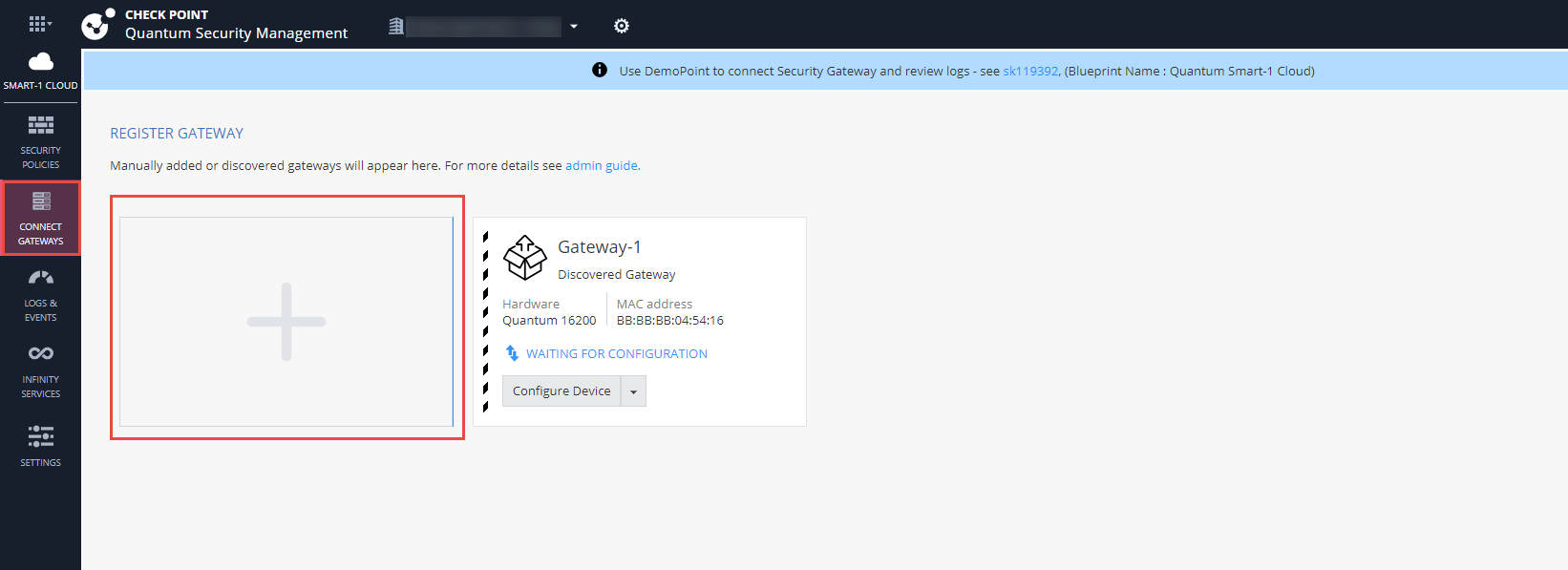The height and width of the screenshot is (570, 1568).
Task: Click the Configure Device button
Action: click(x=562, y=391)
